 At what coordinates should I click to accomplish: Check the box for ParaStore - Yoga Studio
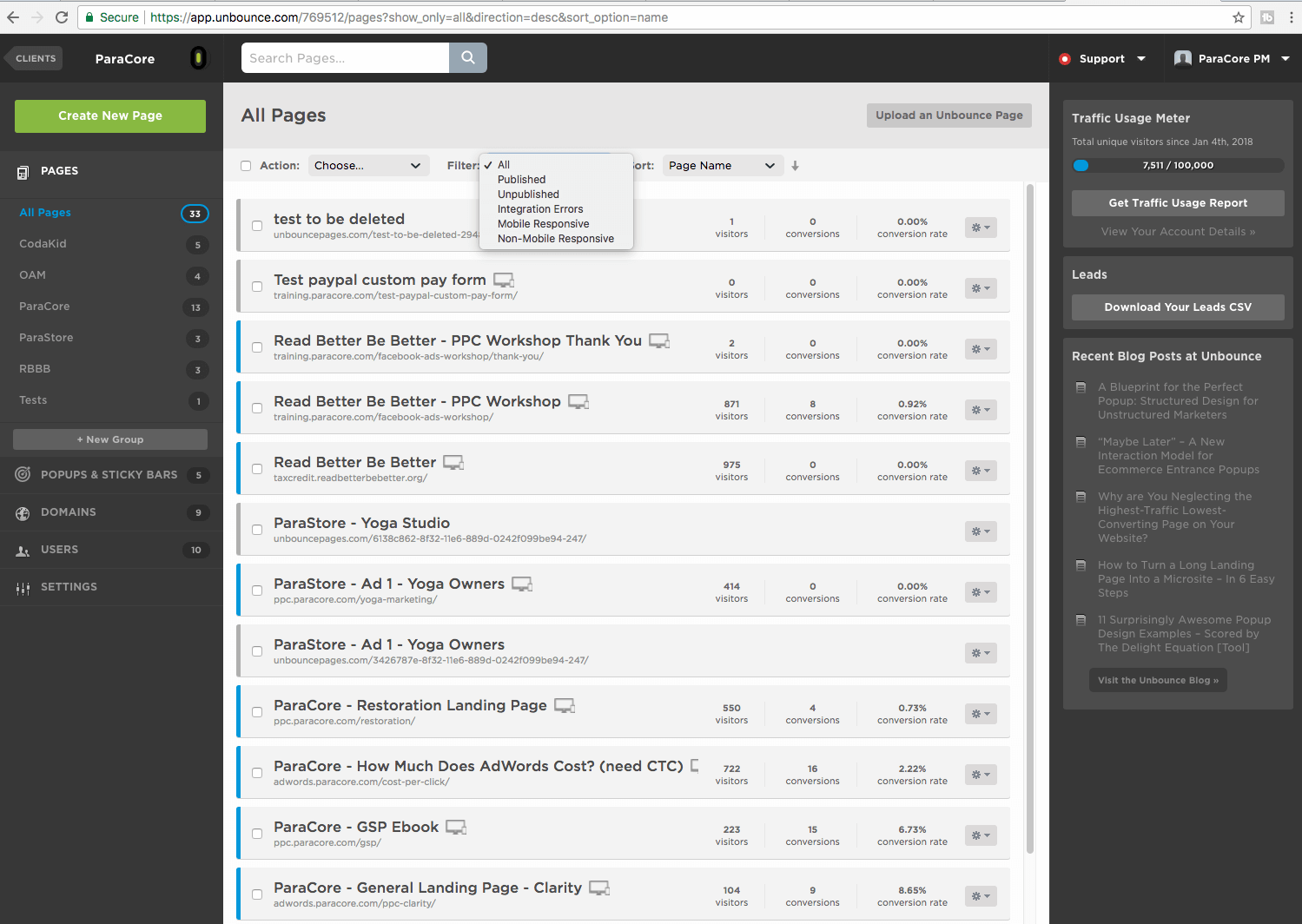(257, 530)
